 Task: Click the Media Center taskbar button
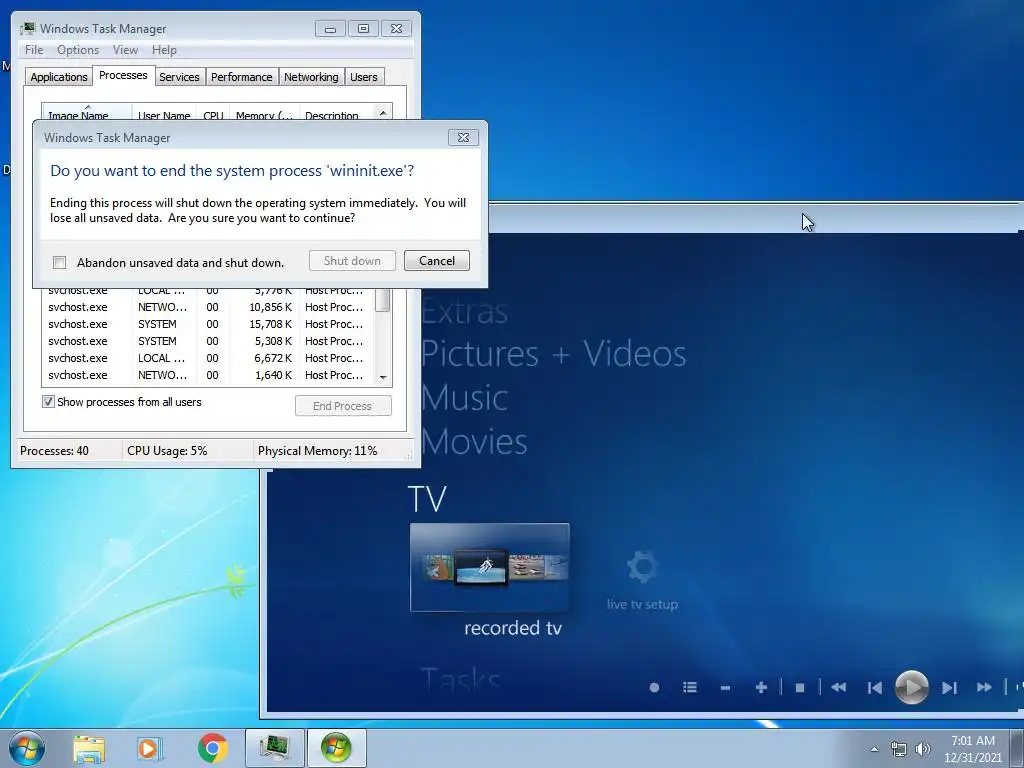point(336,748)
